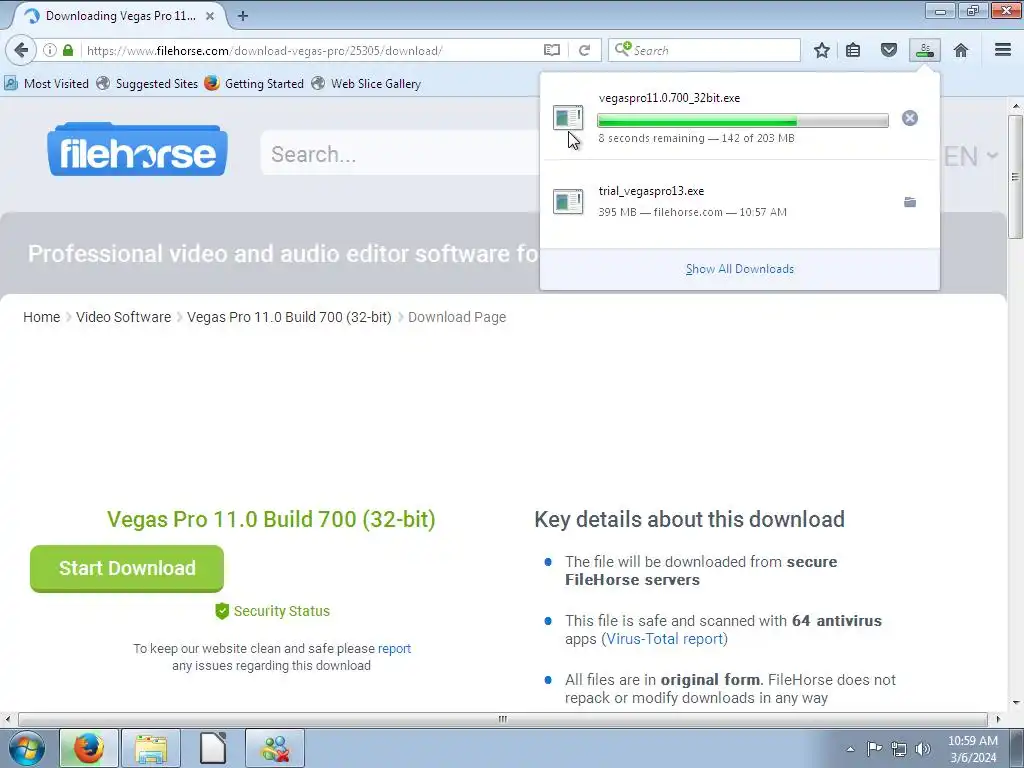Click Firefox icon in the taskbar

[x=89, y=748]
